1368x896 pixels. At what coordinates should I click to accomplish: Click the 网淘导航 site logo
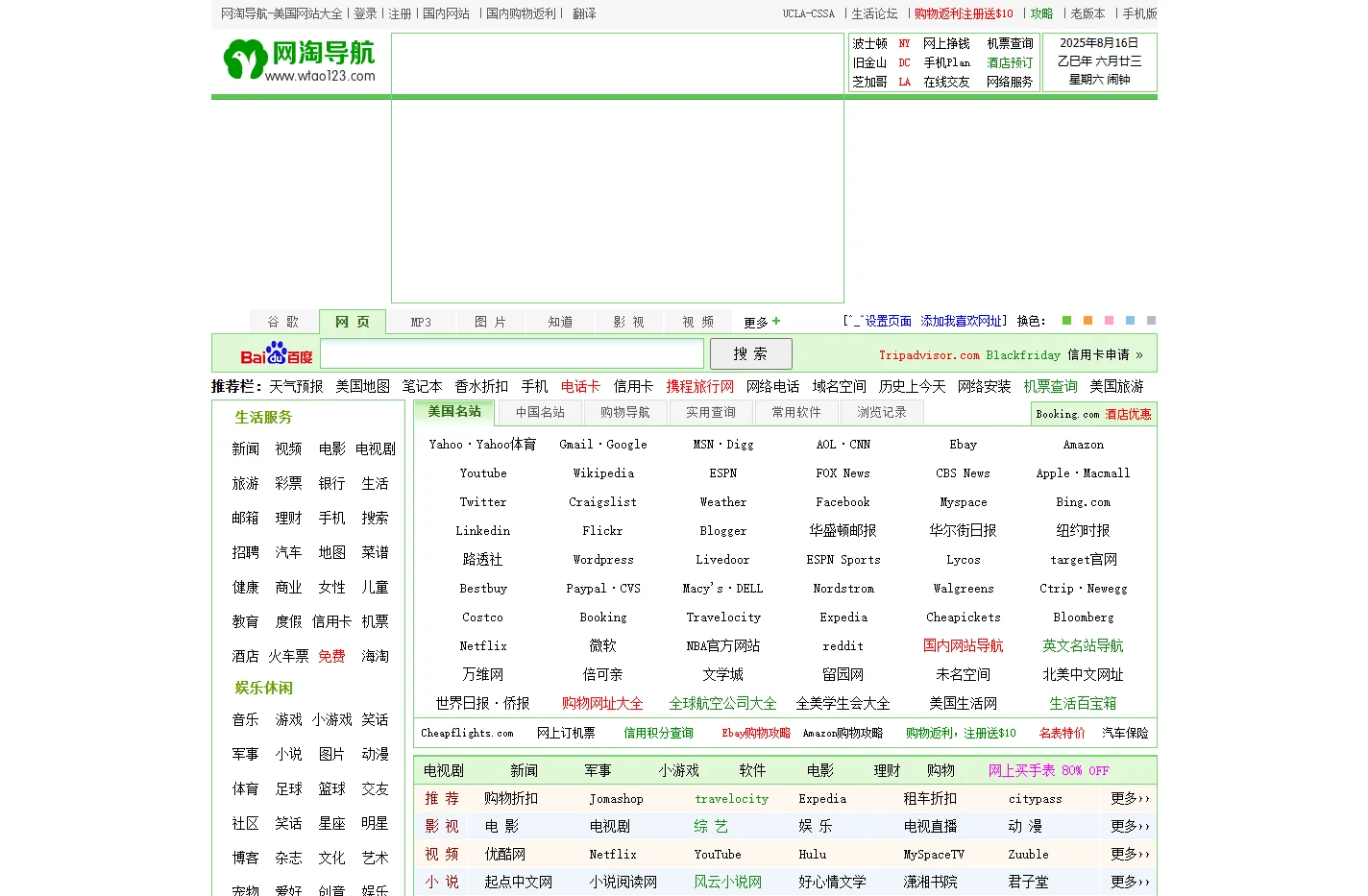point(299,60)
